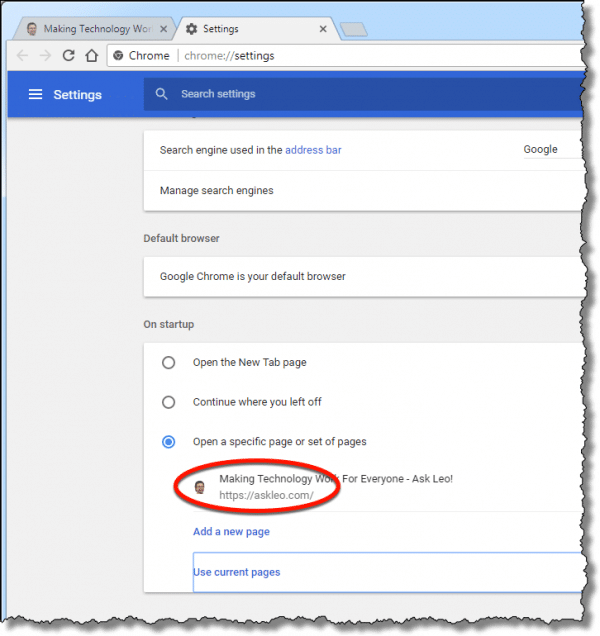Click the browser back arrow

pyautogui.click(x=22, y=55)
